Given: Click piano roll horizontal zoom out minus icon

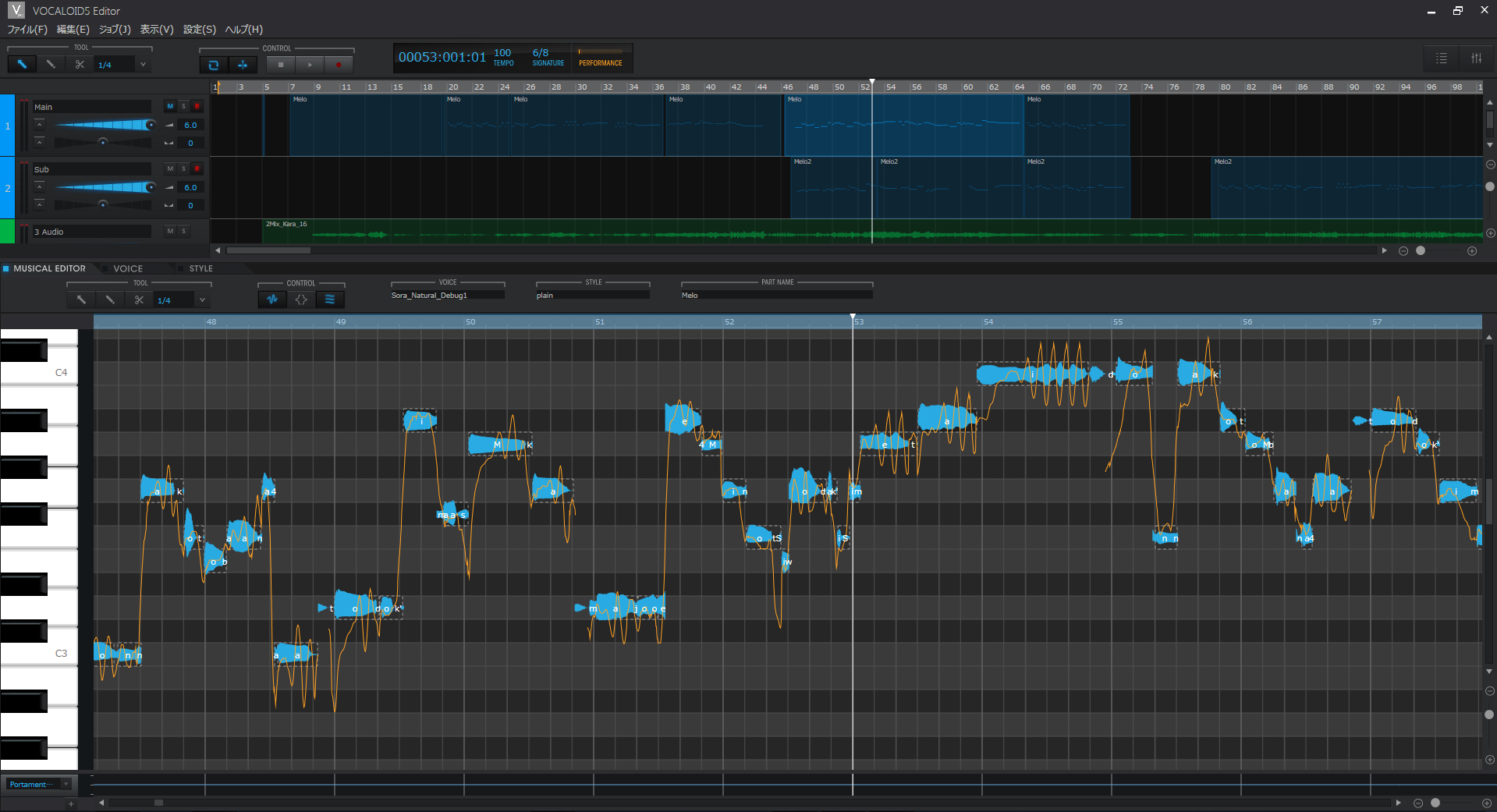Looking at the screenshot, I should click(1418, 803).
